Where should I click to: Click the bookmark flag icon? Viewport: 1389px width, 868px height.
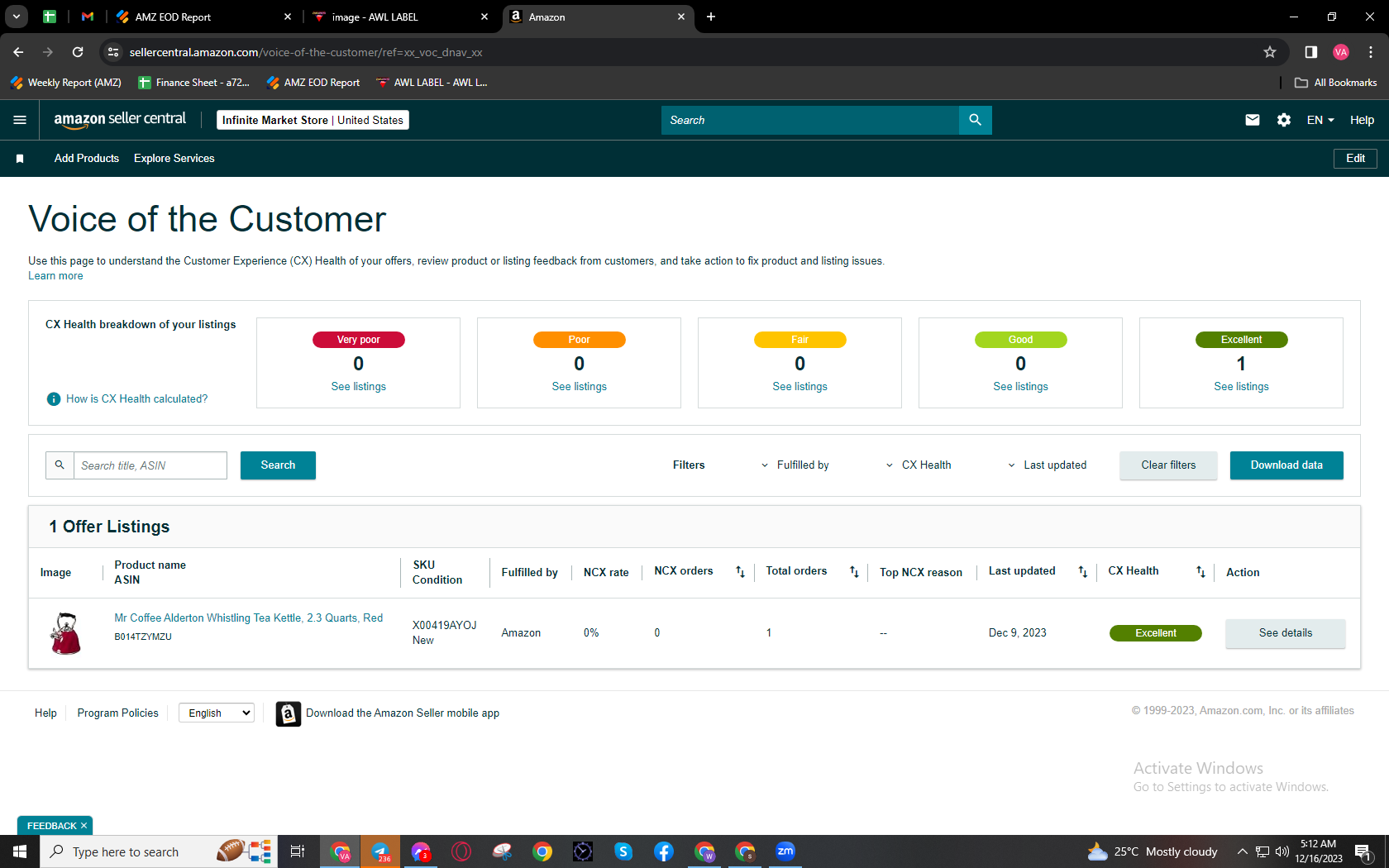tap(20, 159)
